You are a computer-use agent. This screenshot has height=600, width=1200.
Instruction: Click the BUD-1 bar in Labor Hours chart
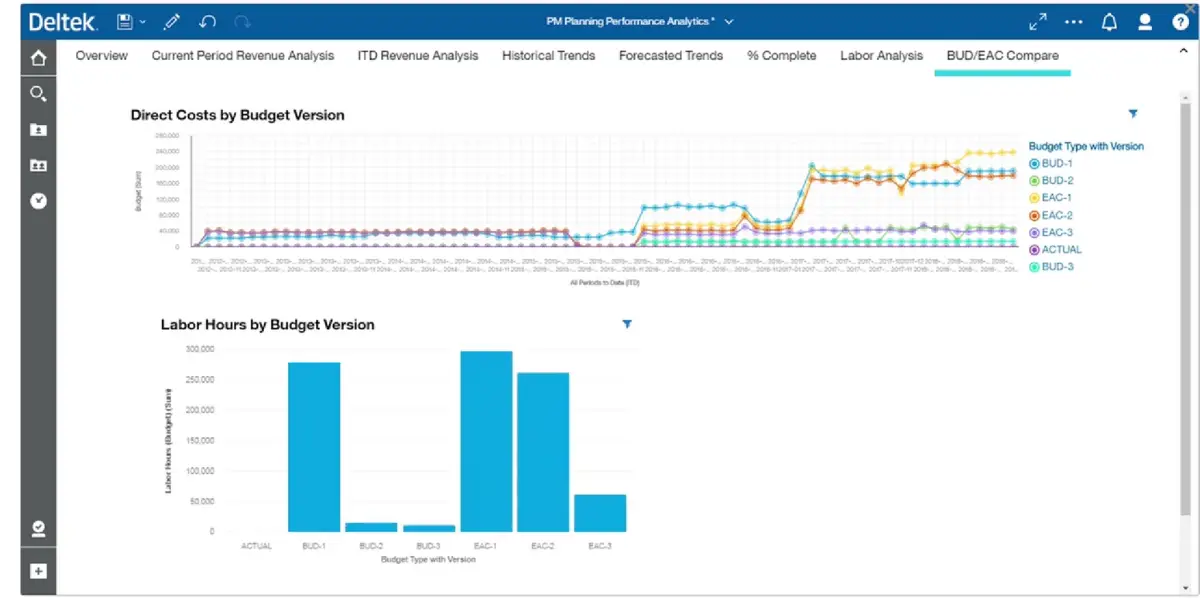pos(314,447)
